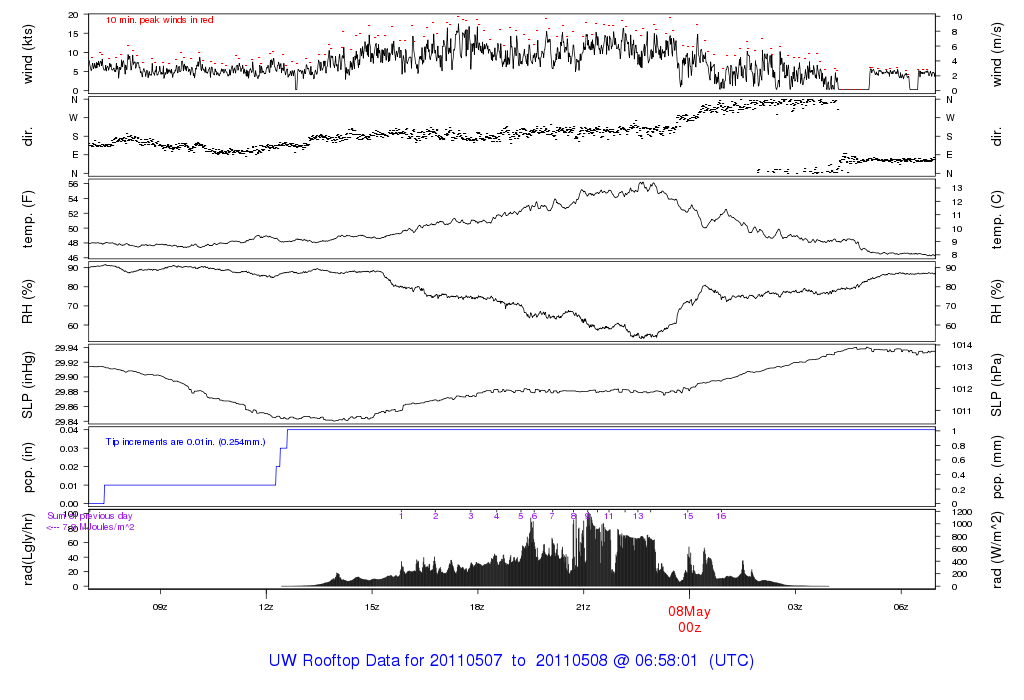
Task: Click the 'pcp. (in)' axis label
Action: (27, 468)
